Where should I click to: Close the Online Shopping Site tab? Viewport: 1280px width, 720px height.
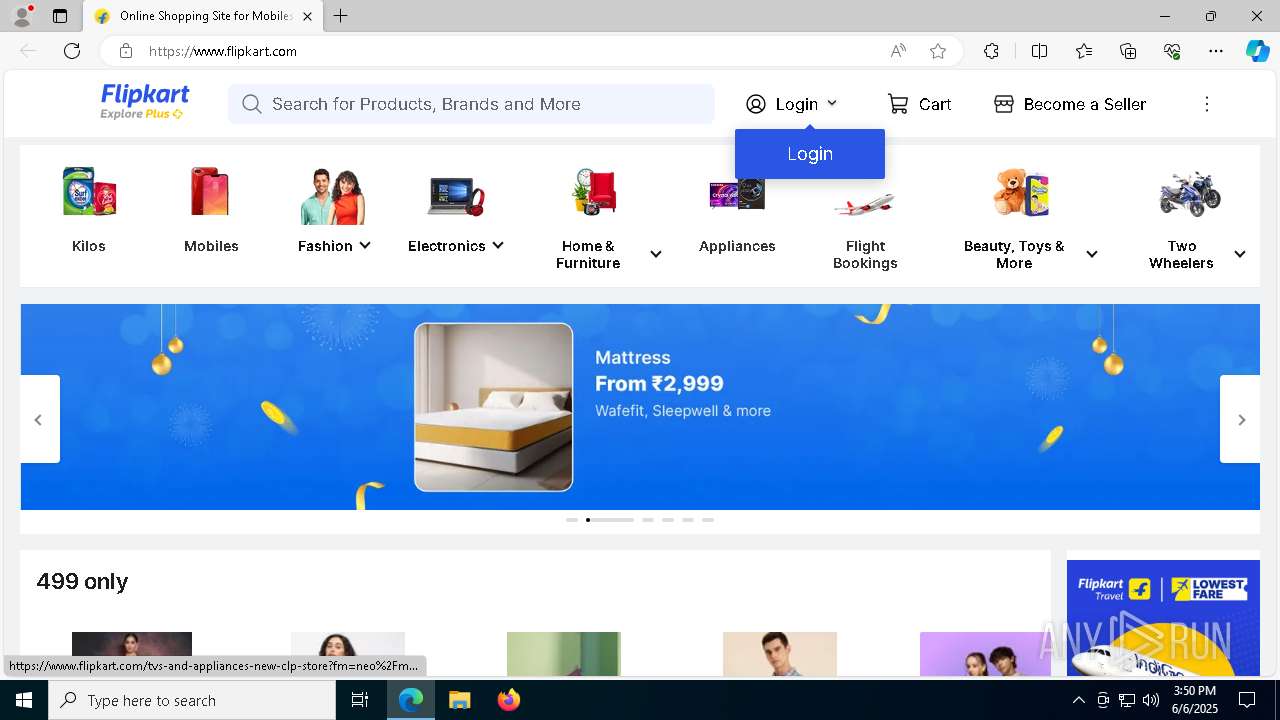(x=307, y=16)
